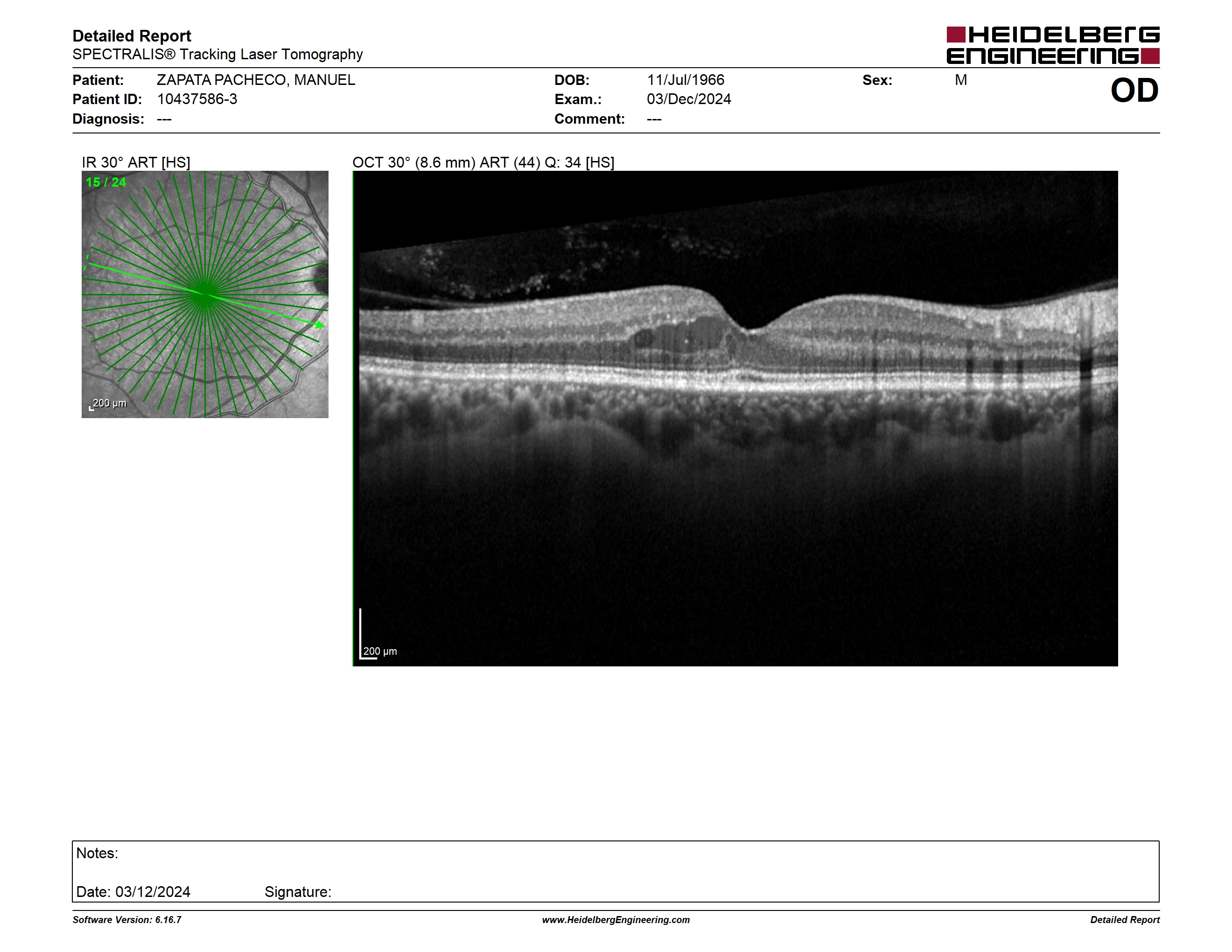The width and height of the screenshot is (1232, 952).
Task: Open www.HeidelbergEngineering.com link
Action: (x=616, y=920)
